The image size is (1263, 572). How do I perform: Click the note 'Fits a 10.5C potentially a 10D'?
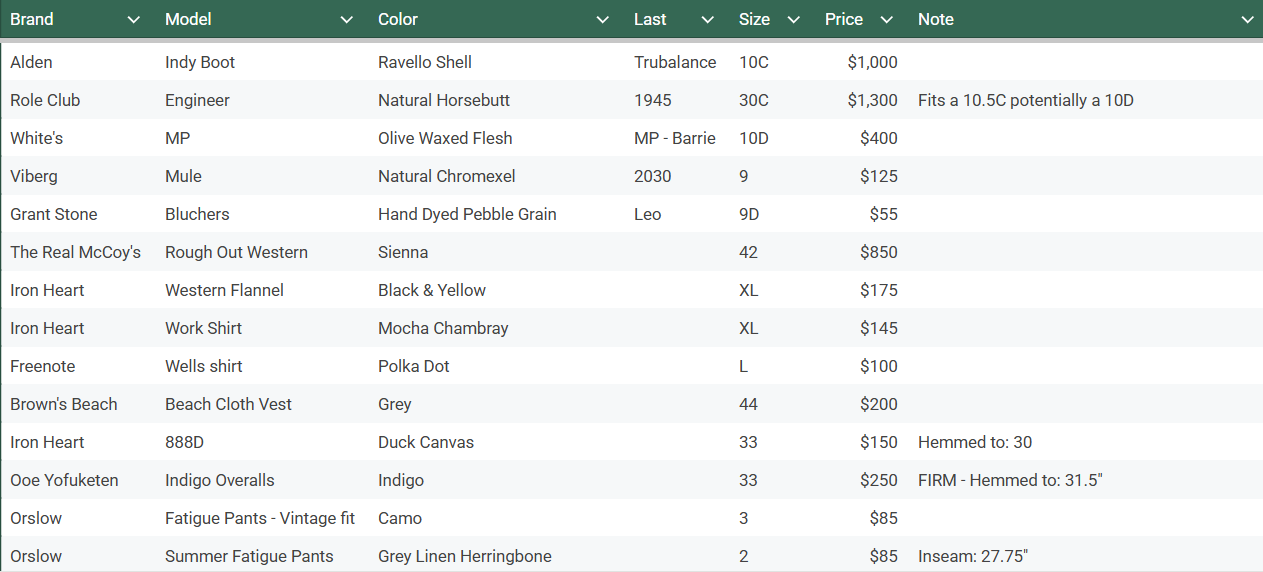point(1026,100)
